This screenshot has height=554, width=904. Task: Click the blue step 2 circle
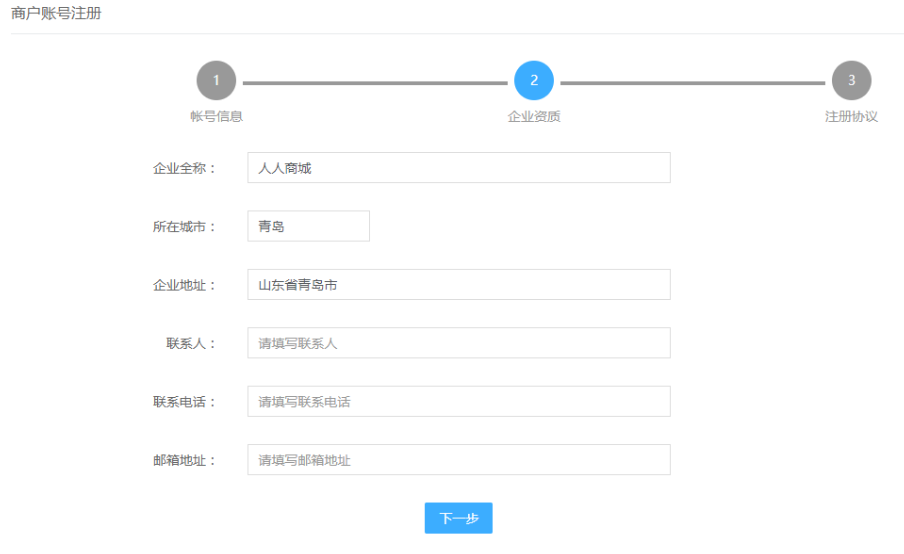click(534, 80)
